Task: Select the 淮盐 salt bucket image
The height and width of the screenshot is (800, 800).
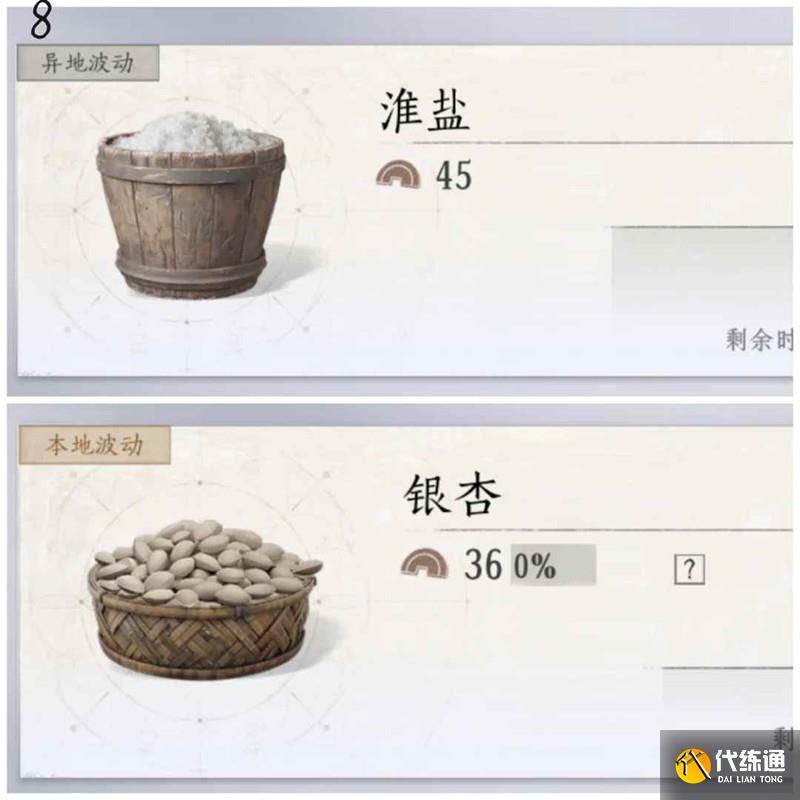Action: pyautogui.click(x=191, y=205)
